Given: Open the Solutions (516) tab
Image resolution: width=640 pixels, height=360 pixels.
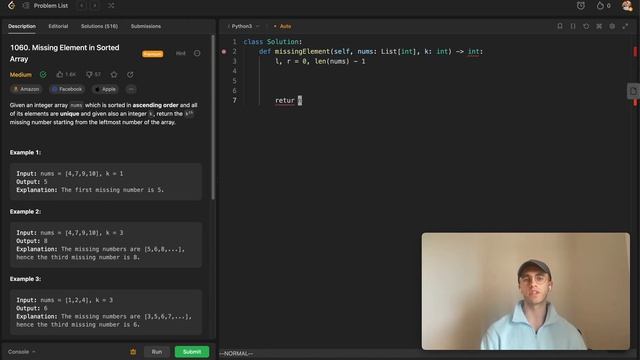Looking at the screenshot, I should coord(99,26).
